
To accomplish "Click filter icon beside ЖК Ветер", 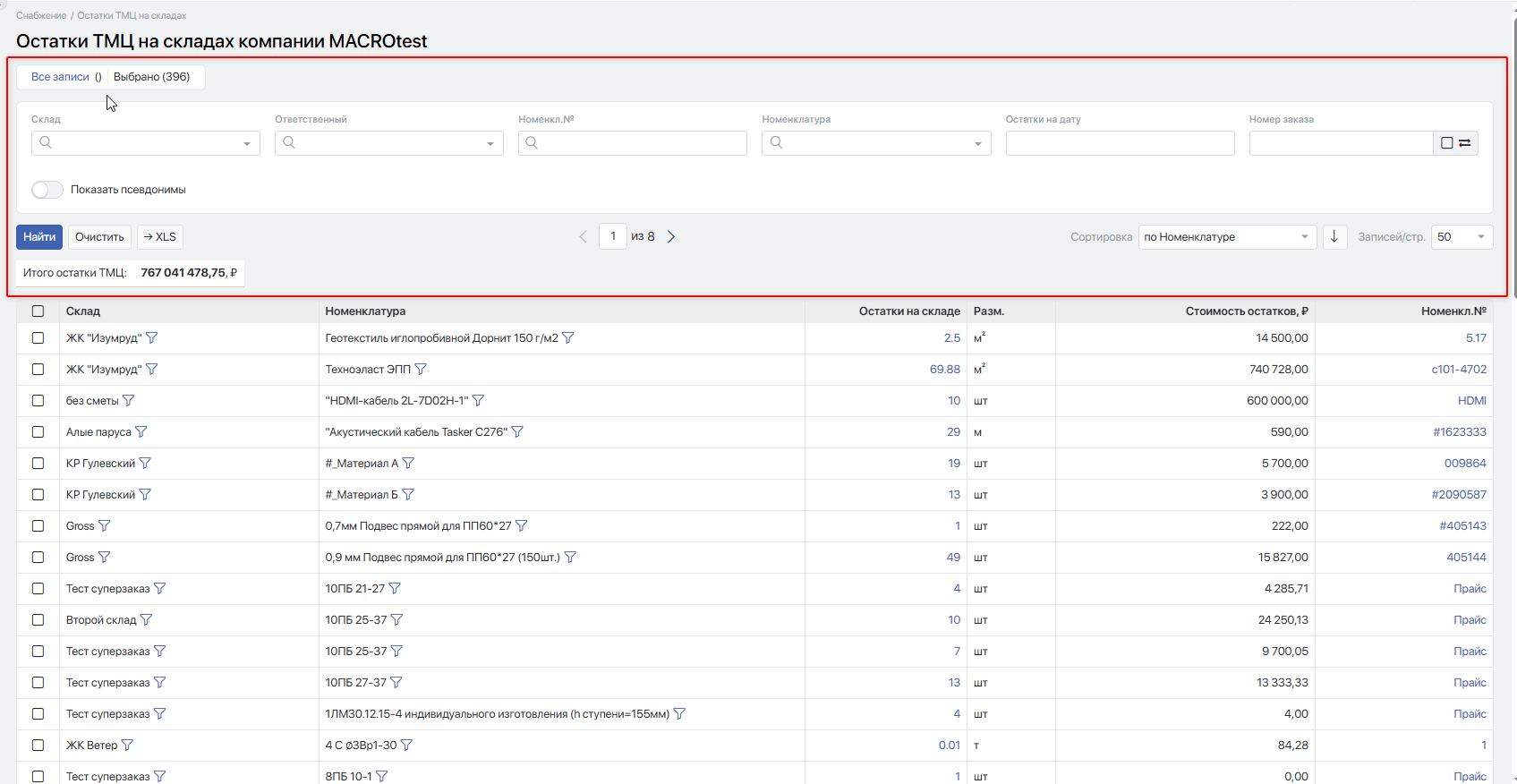I will [127, 746].
